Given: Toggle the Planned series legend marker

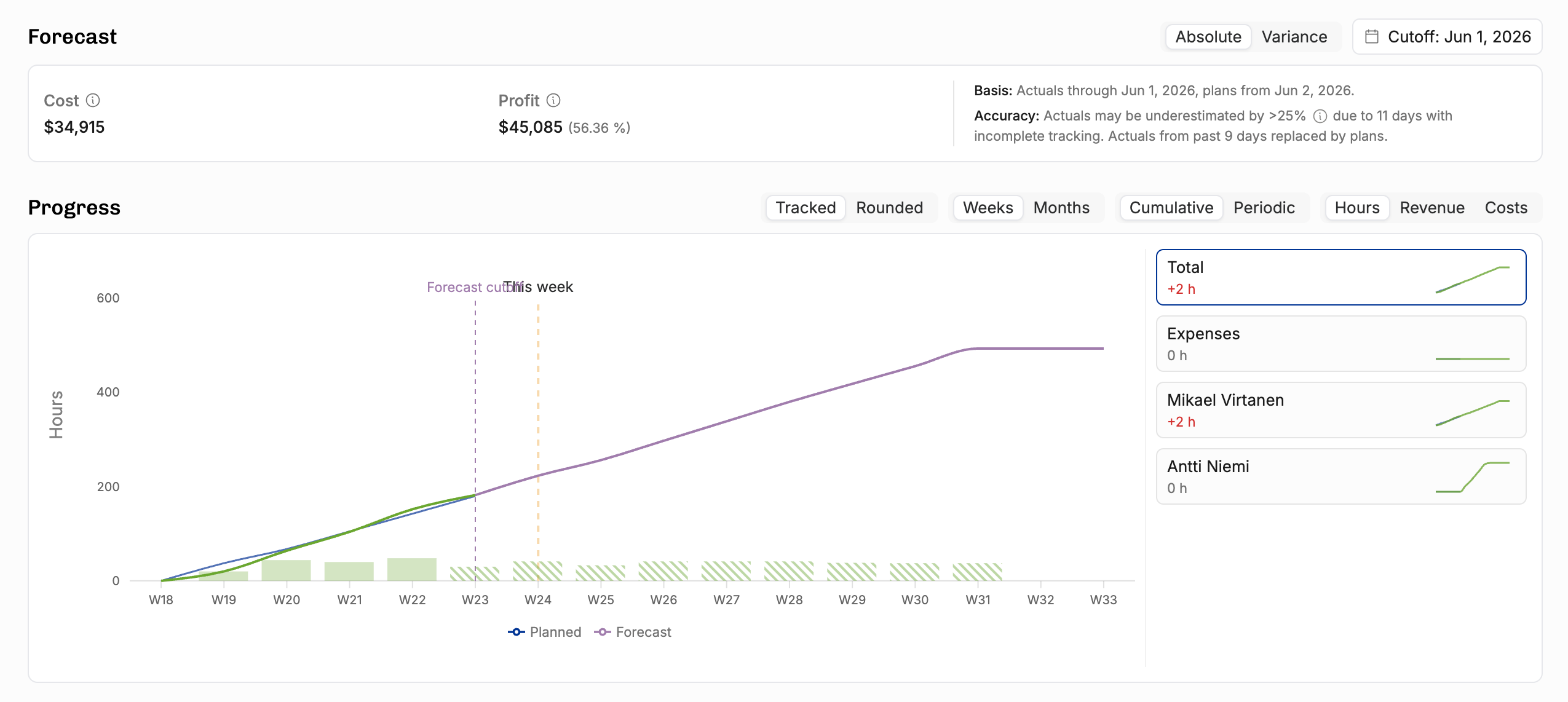Looking at the screenshot, I should click(517, 632).
